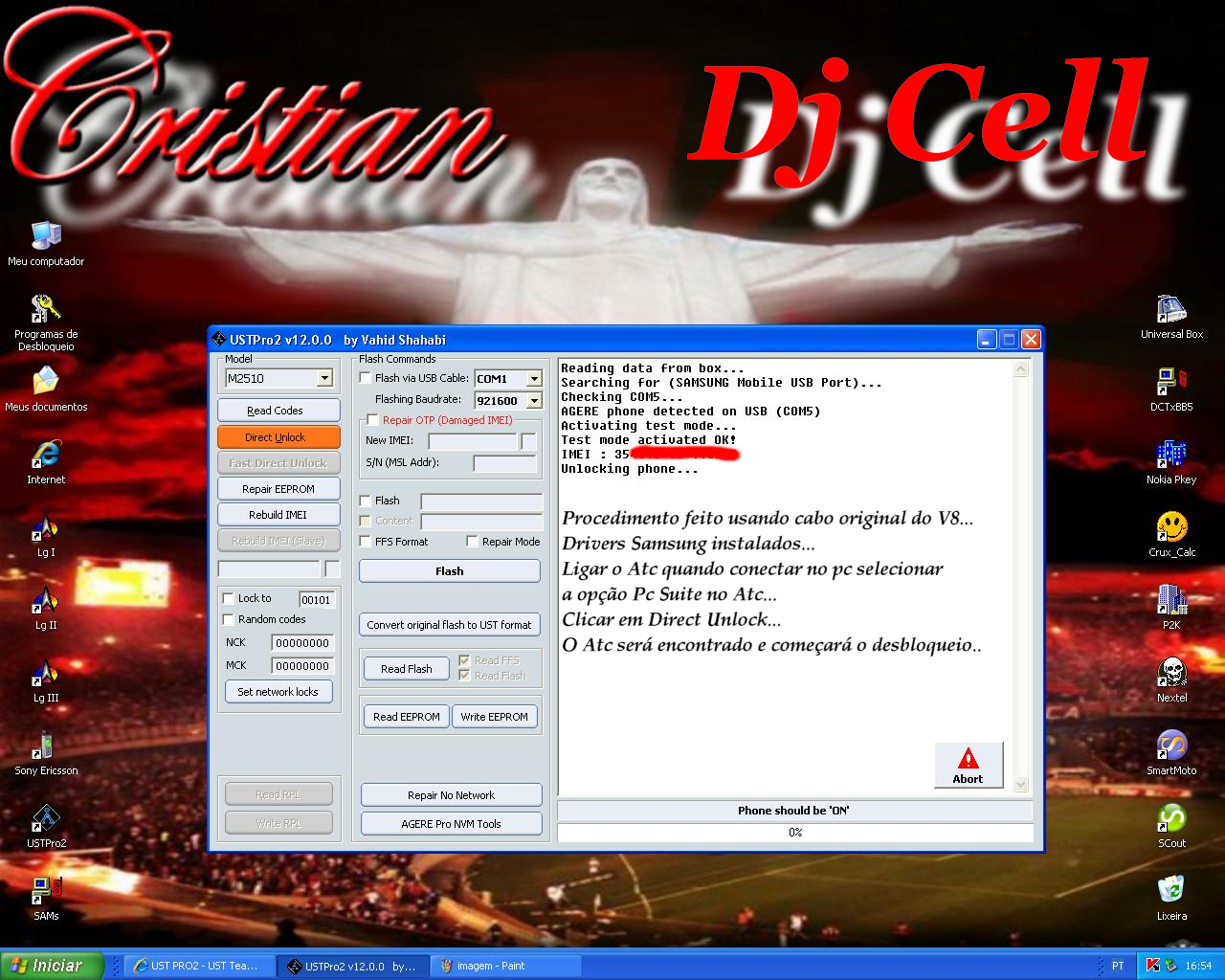
Task: Open Flashing Baudrate 921600 dropdown
Action: click(x=534, y=400)
